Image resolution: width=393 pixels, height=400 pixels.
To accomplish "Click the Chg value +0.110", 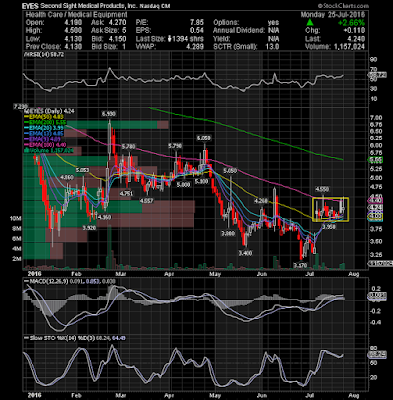I will coord(354,31).
